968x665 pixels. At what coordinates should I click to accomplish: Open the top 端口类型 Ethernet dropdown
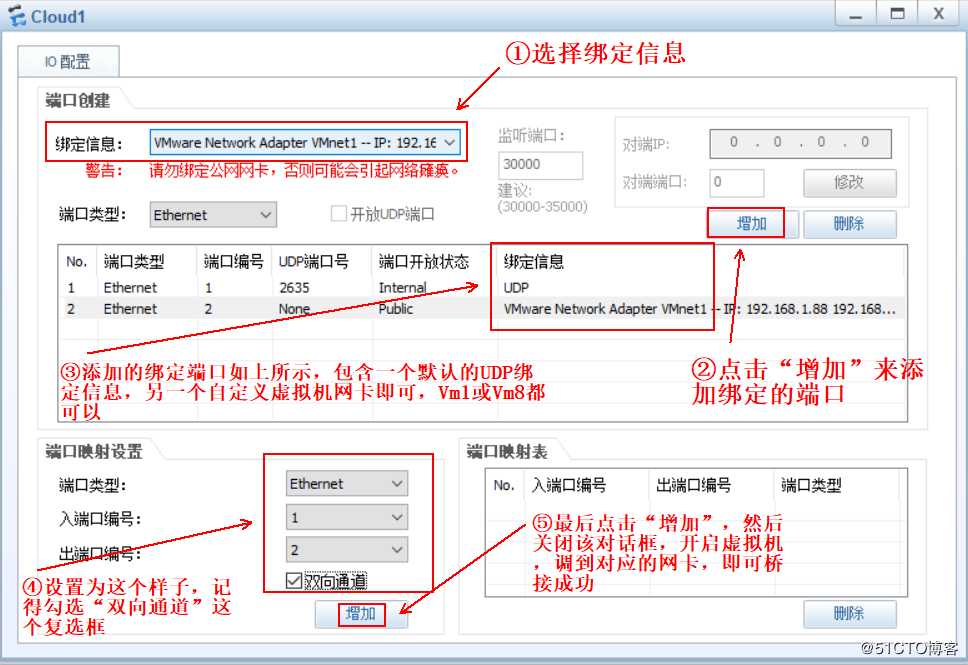click(213, 215)
